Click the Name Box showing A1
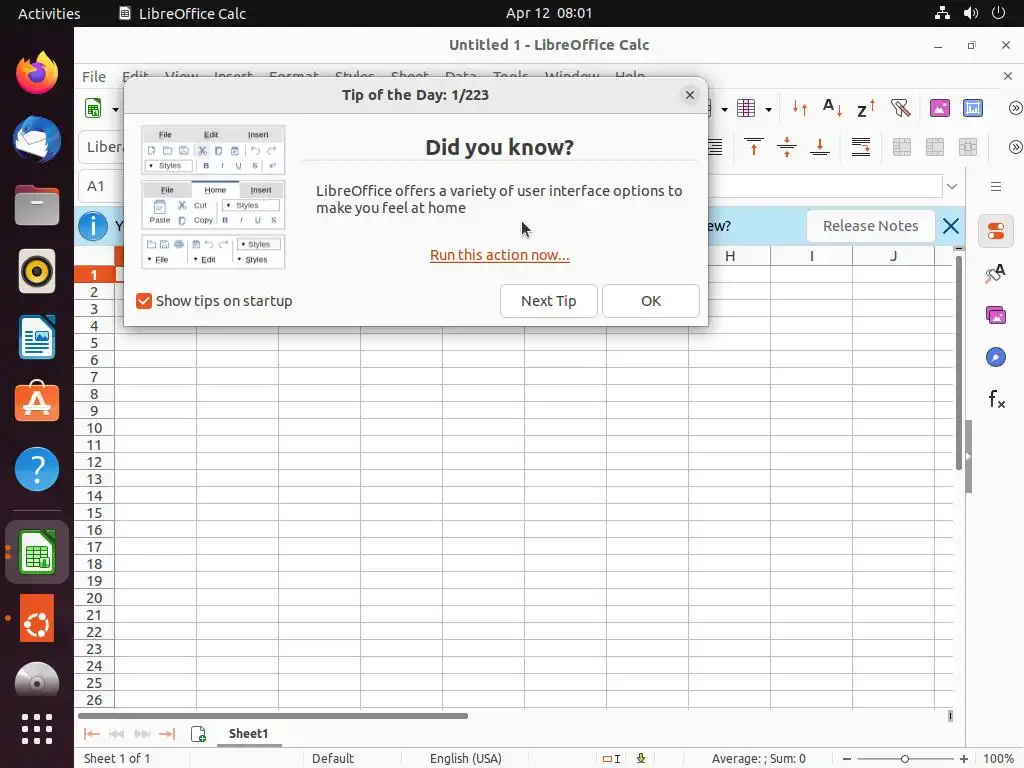This screenshot has width=1024, height=768. coord(101,186)
